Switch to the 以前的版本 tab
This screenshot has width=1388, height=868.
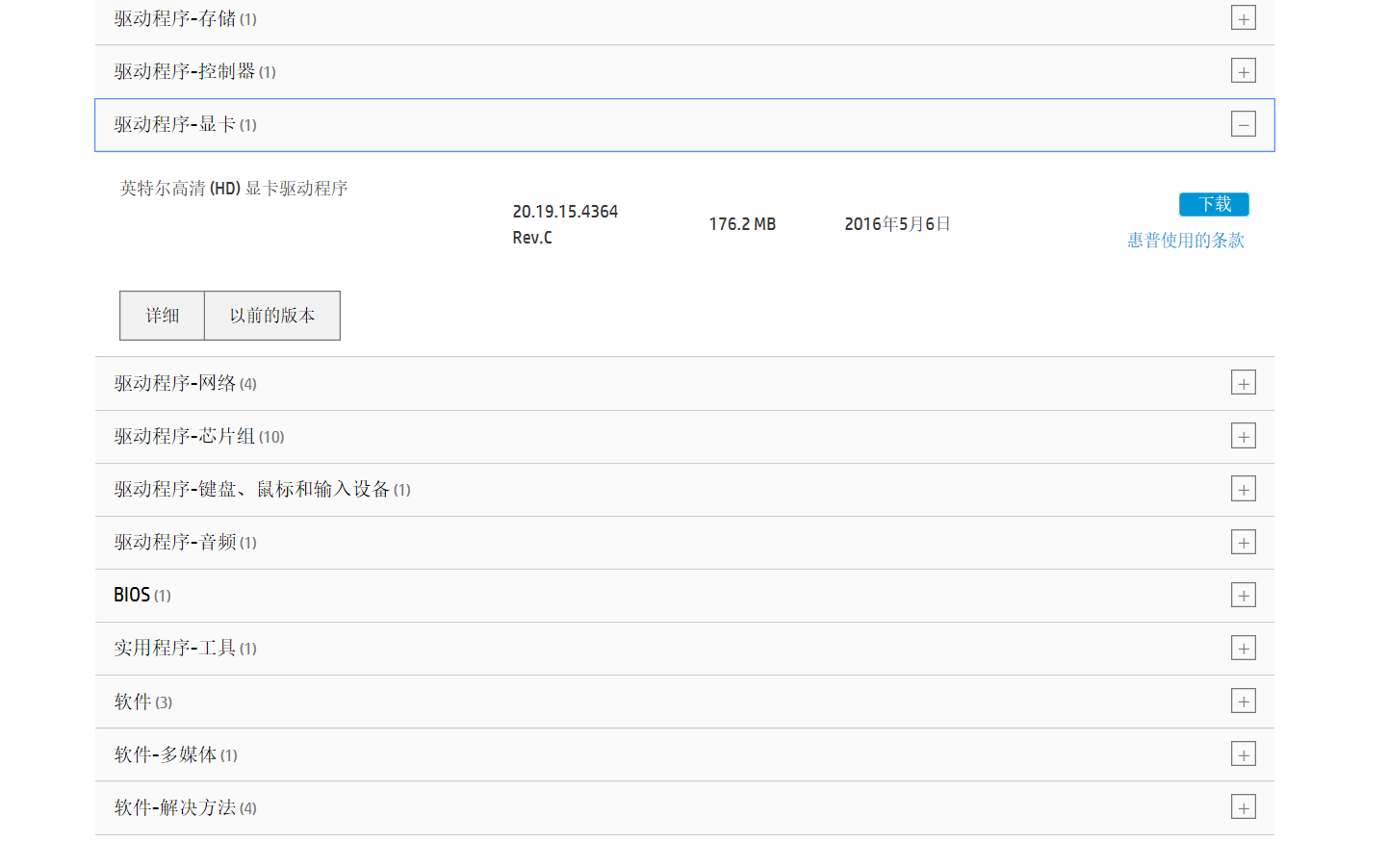(271, 316)
